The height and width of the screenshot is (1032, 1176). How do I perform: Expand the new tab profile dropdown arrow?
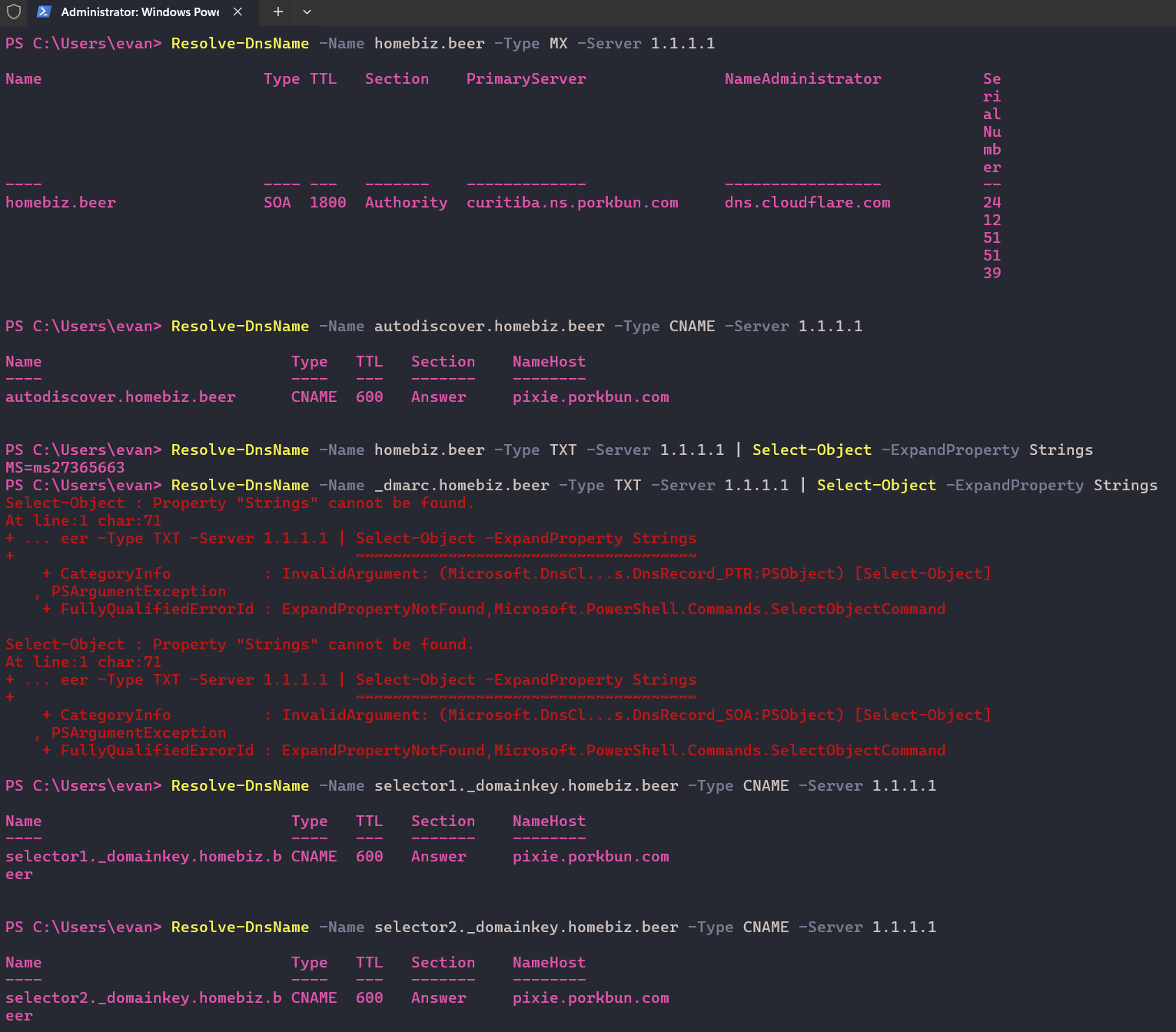coord(307,12)
